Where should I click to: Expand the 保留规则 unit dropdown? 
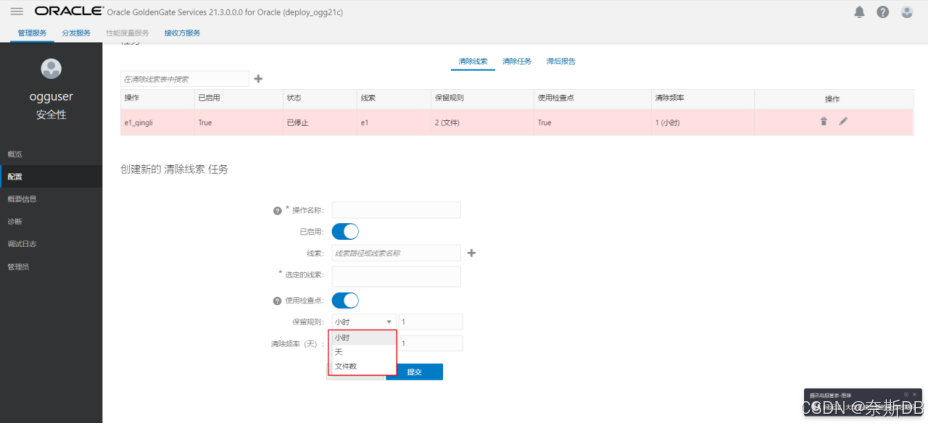point(362,322)
